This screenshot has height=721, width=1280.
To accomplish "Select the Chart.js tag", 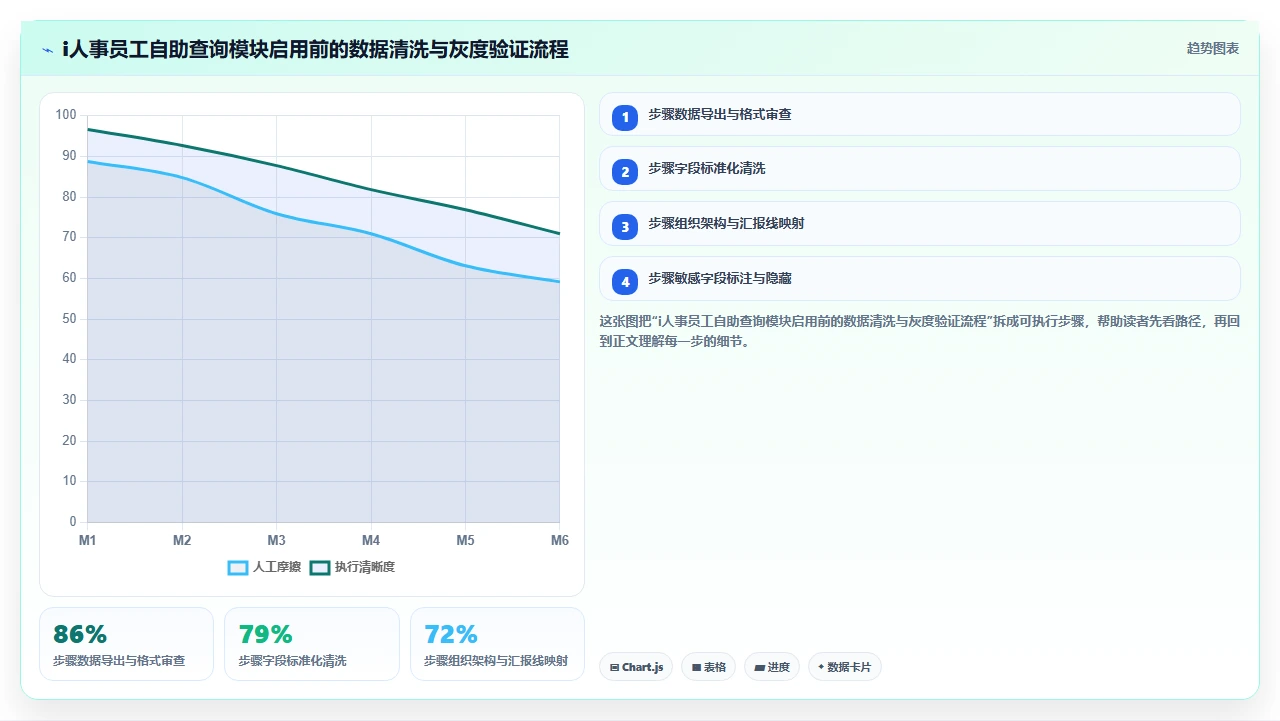I will pos(636,667).
